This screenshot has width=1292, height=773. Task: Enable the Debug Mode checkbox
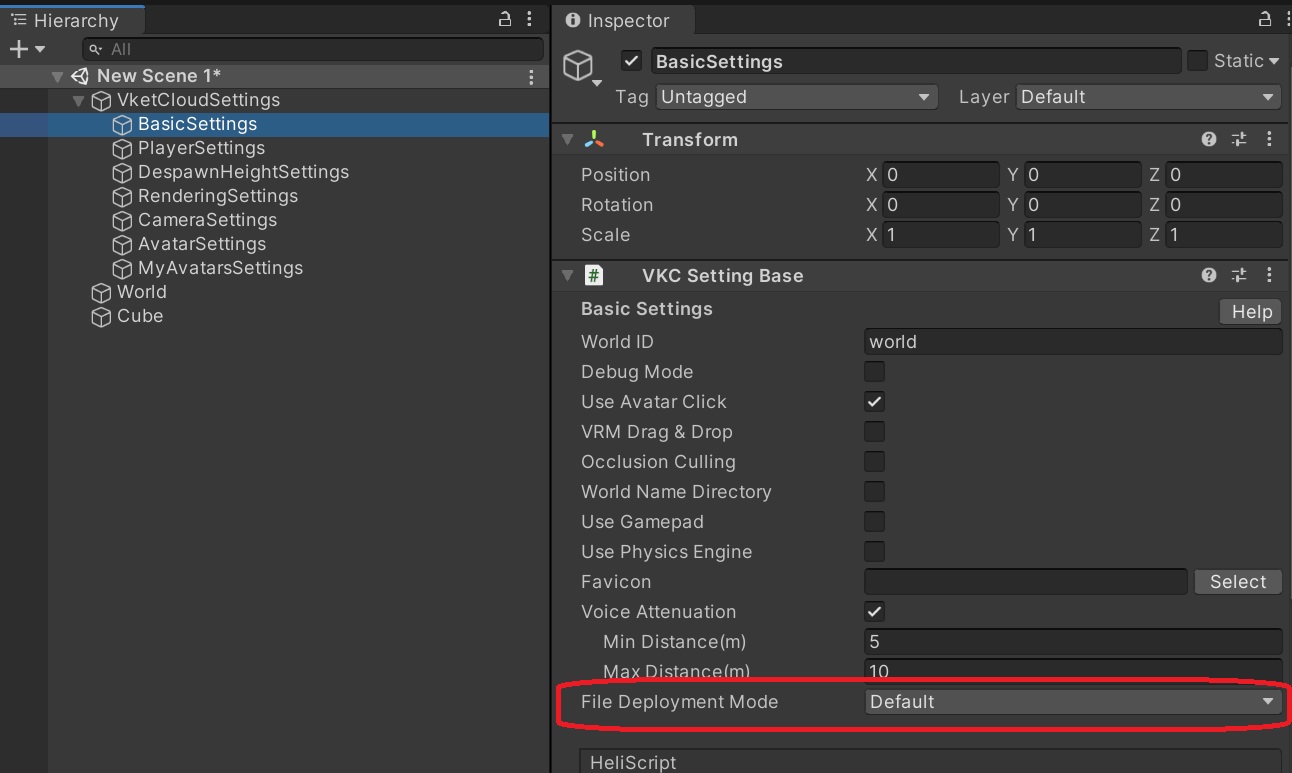coord(874,371)
